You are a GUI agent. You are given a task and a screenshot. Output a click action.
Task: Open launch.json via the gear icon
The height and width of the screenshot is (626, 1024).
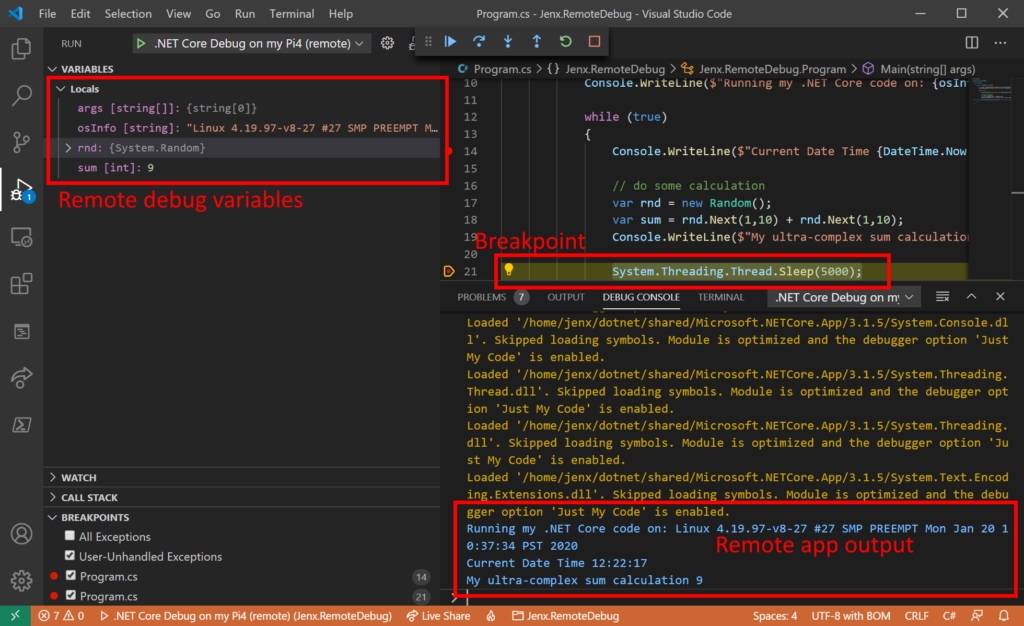pyautogui.click(x=387, y=44)
